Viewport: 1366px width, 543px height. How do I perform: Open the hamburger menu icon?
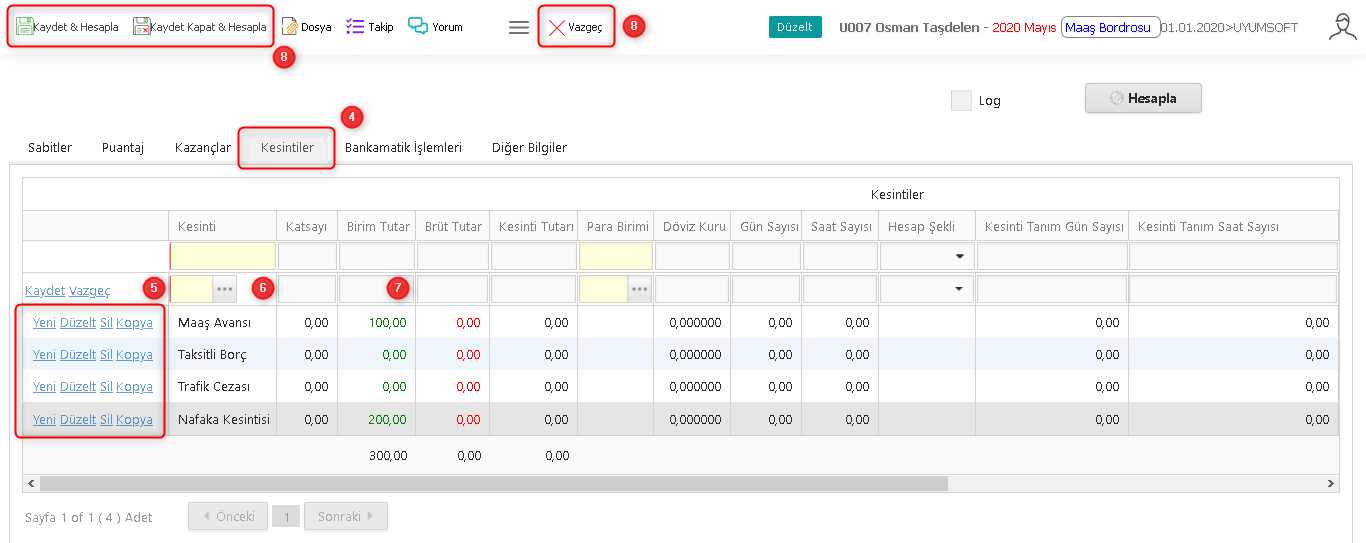[519, 28]
